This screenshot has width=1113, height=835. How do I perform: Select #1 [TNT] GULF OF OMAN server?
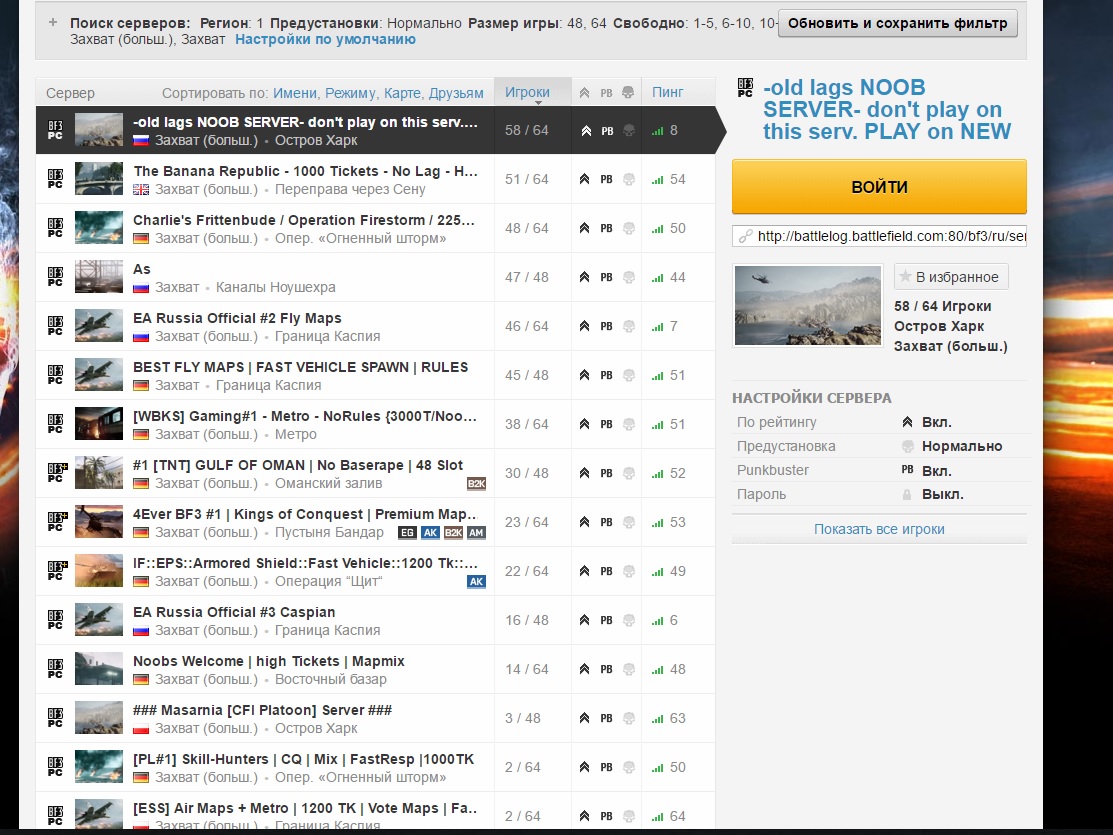click(x=375, y=473)
